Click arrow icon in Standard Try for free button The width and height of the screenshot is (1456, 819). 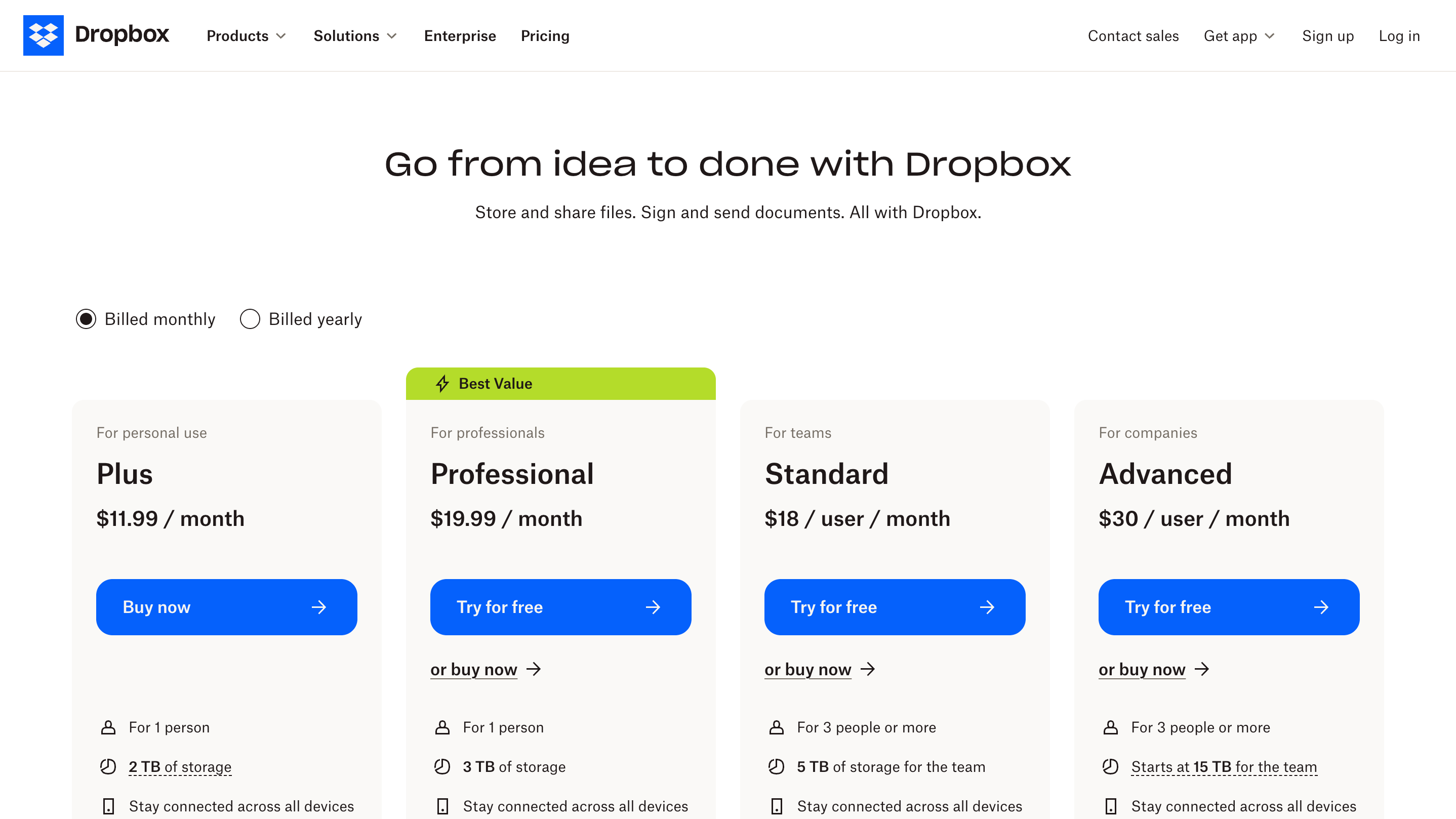(x=987, y=607)
